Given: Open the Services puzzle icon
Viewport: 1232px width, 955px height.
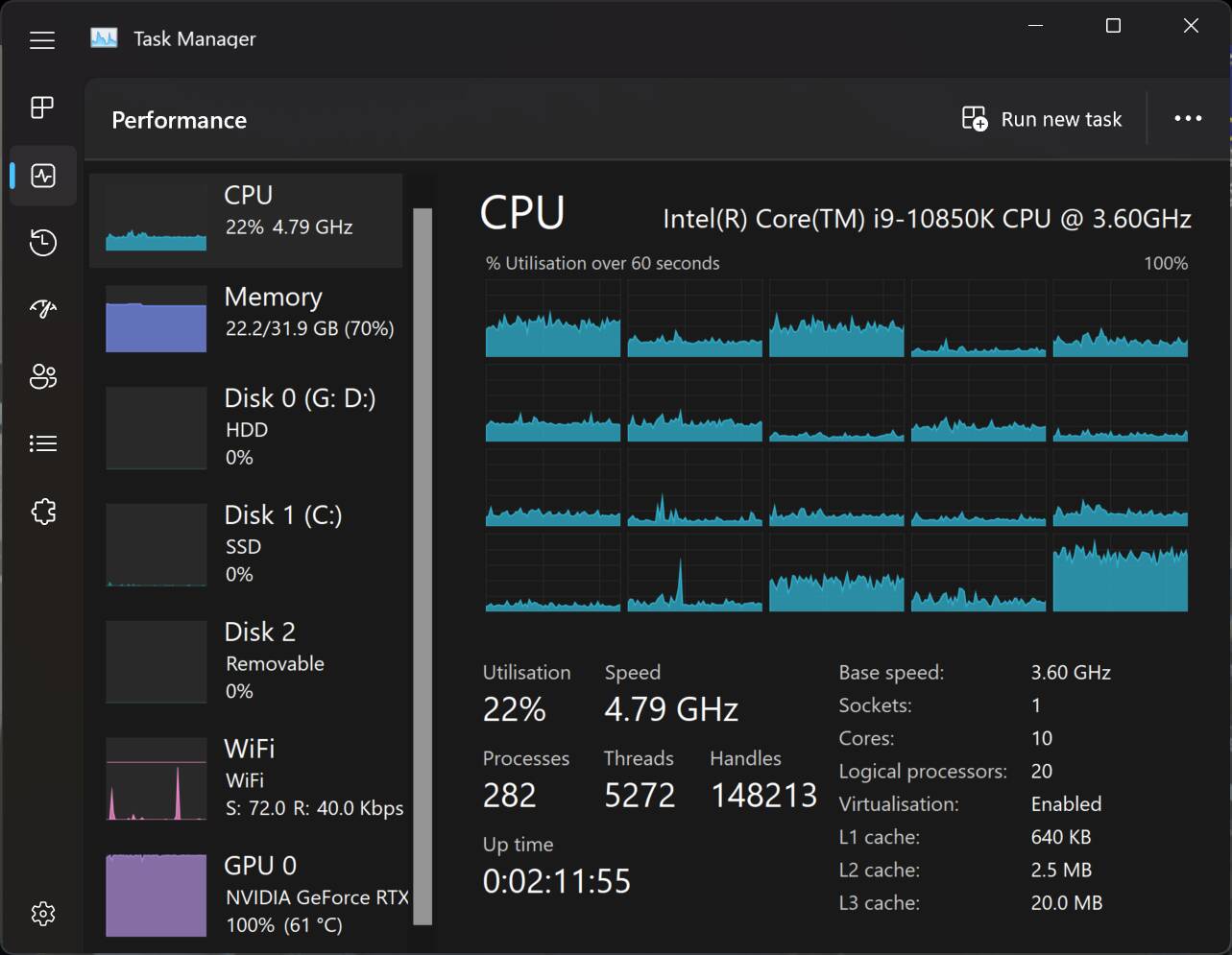Looking at the screenshot, I should (x=43, y=511).
